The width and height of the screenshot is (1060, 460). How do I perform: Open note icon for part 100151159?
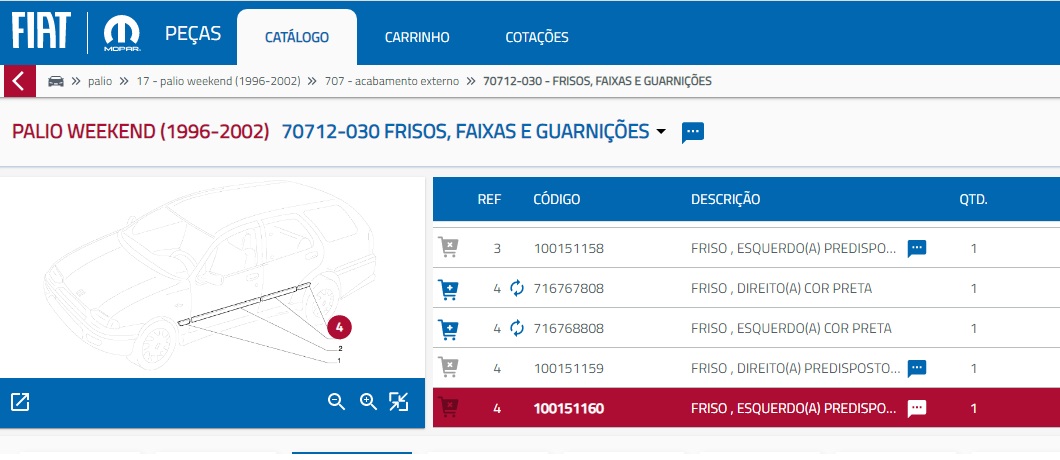[916, 368]
